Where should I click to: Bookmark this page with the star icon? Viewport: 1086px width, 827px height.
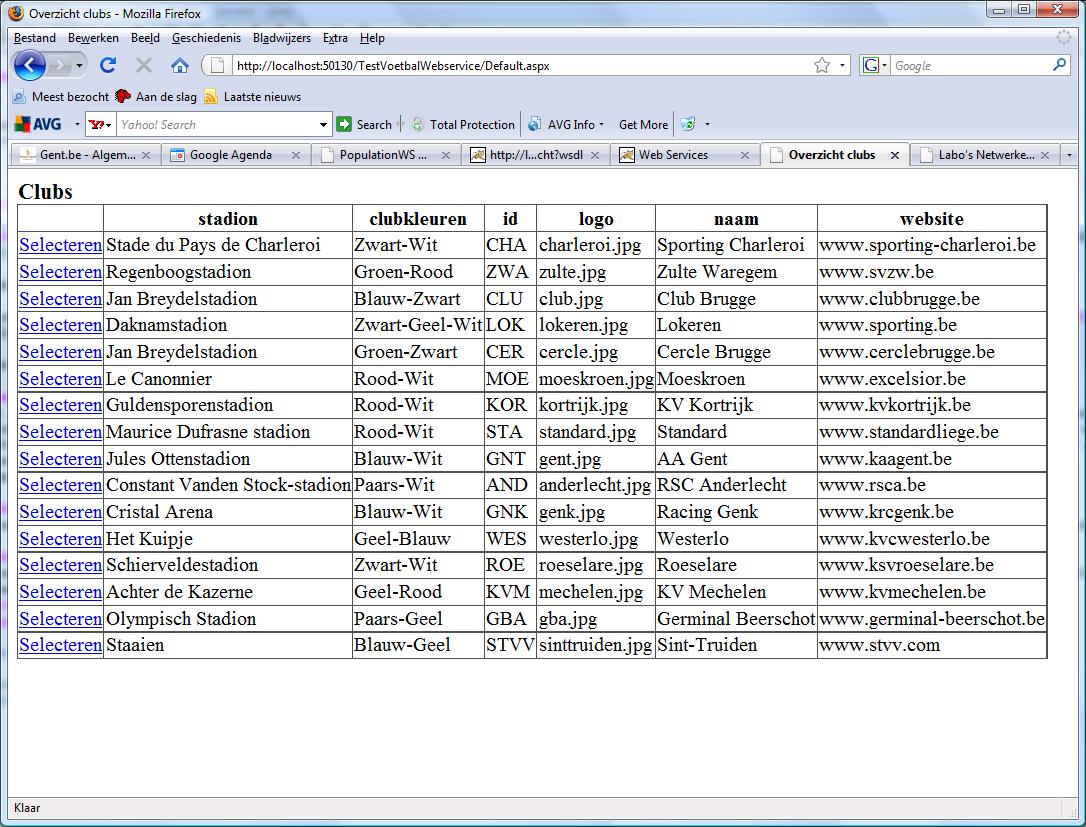(x=821, y=66)
